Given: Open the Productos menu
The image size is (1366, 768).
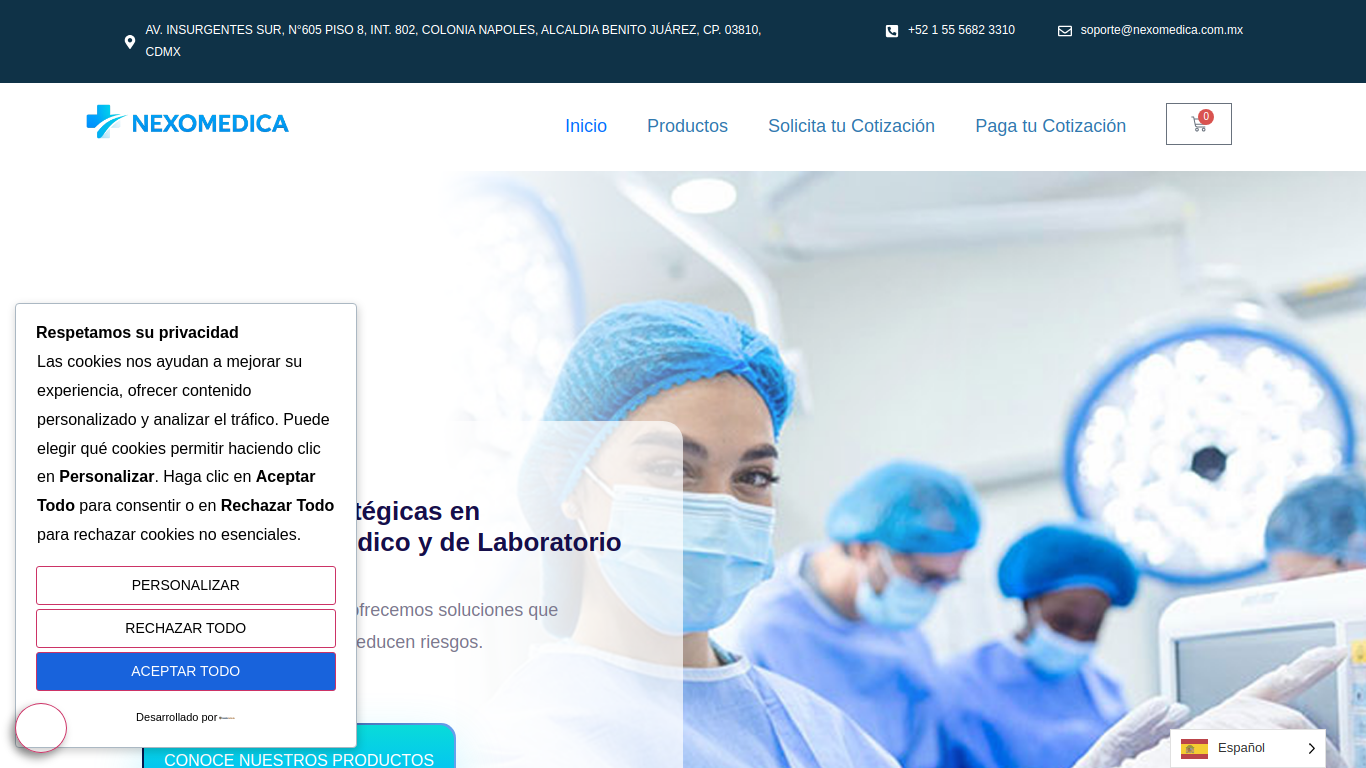Looking at the screenshot, I should (x=687, y=126).
